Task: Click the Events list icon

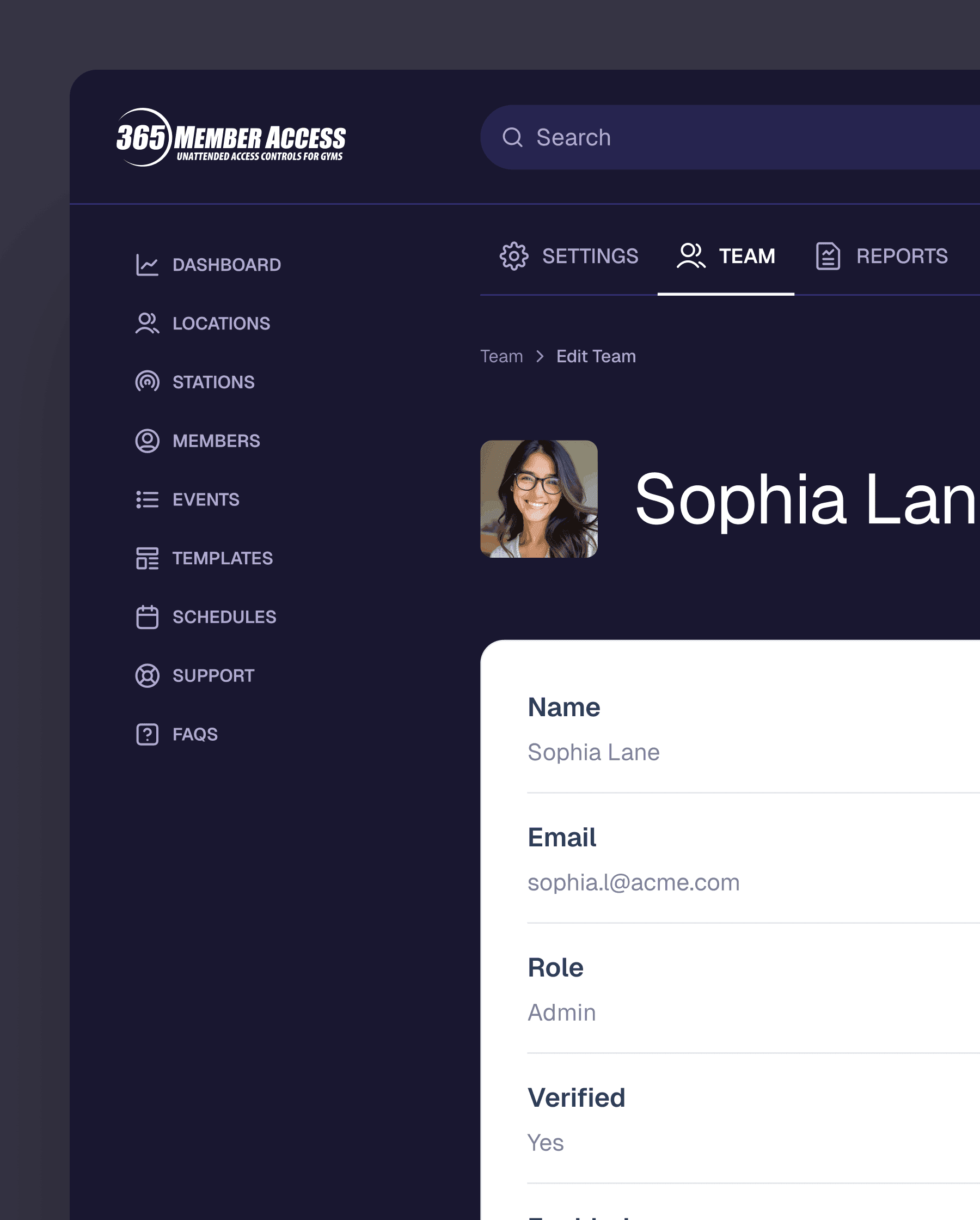Action: point(147,499)
